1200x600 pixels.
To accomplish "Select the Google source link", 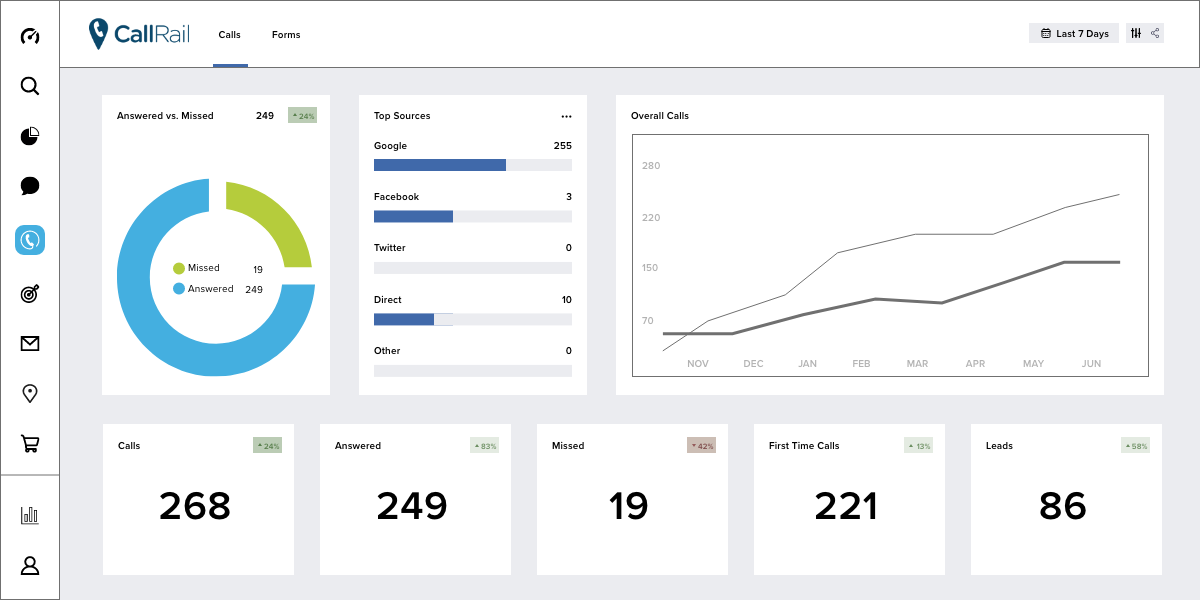I will click(x=389, y=145).
